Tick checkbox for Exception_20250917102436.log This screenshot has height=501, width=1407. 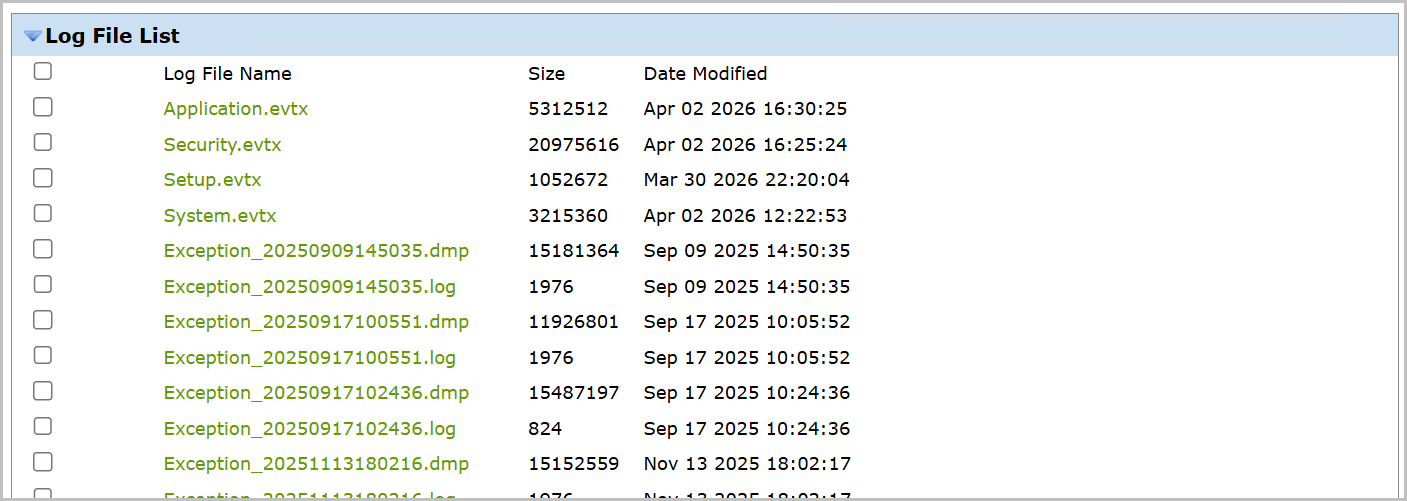point(43,426)
